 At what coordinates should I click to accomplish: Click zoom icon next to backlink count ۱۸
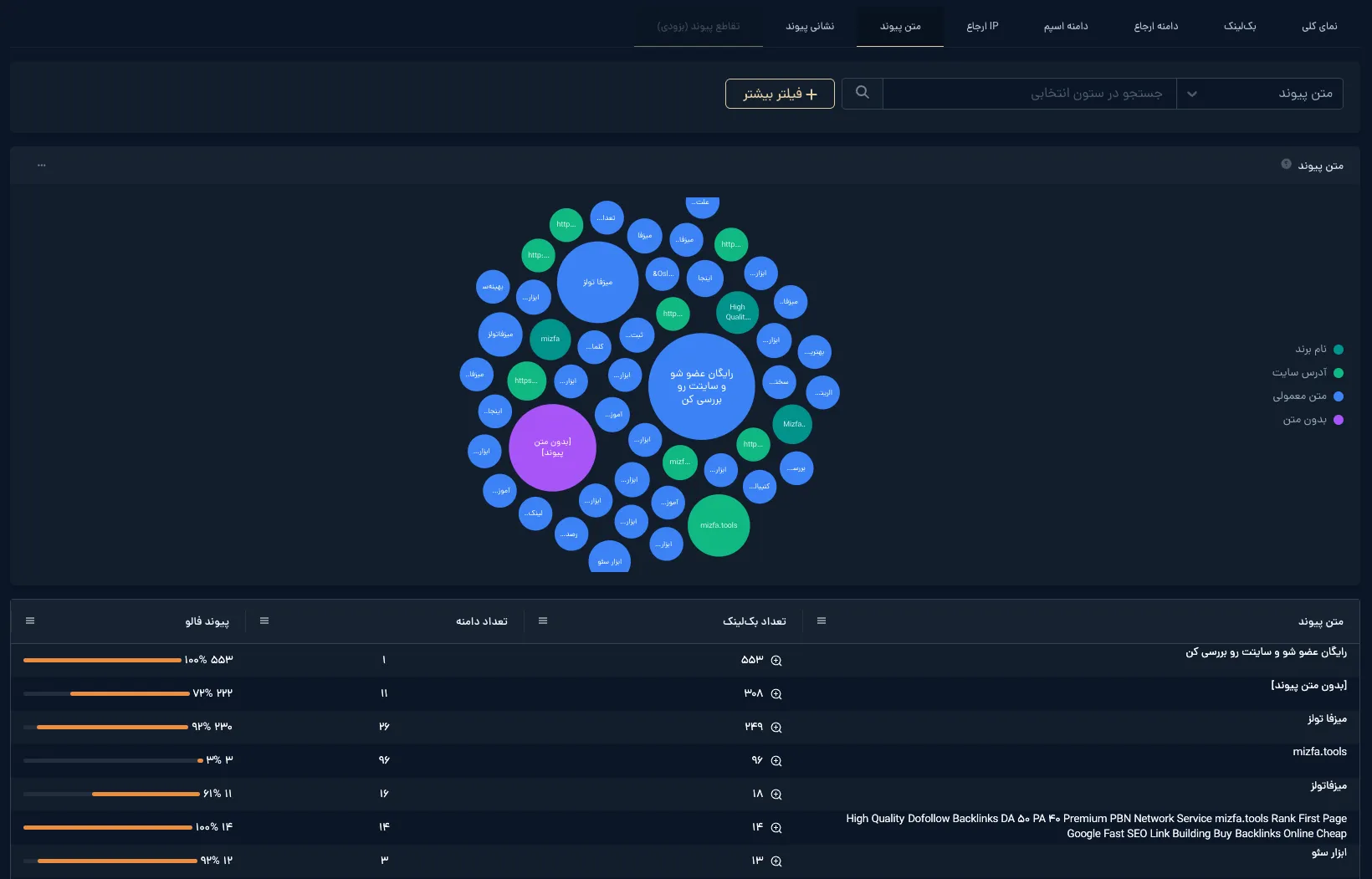[776, 795]
